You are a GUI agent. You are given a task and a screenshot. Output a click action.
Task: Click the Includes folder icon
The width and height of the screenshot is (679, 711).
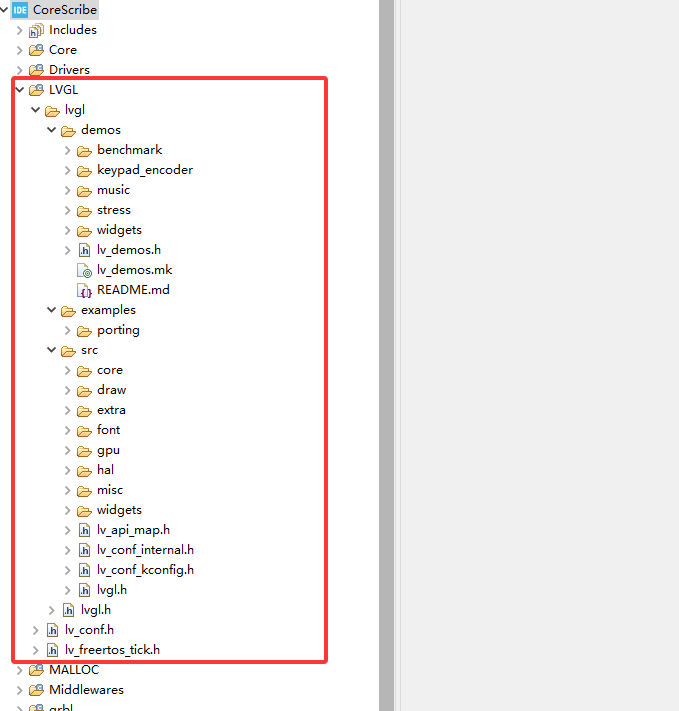pyautogui.click(x=36, y=30)
